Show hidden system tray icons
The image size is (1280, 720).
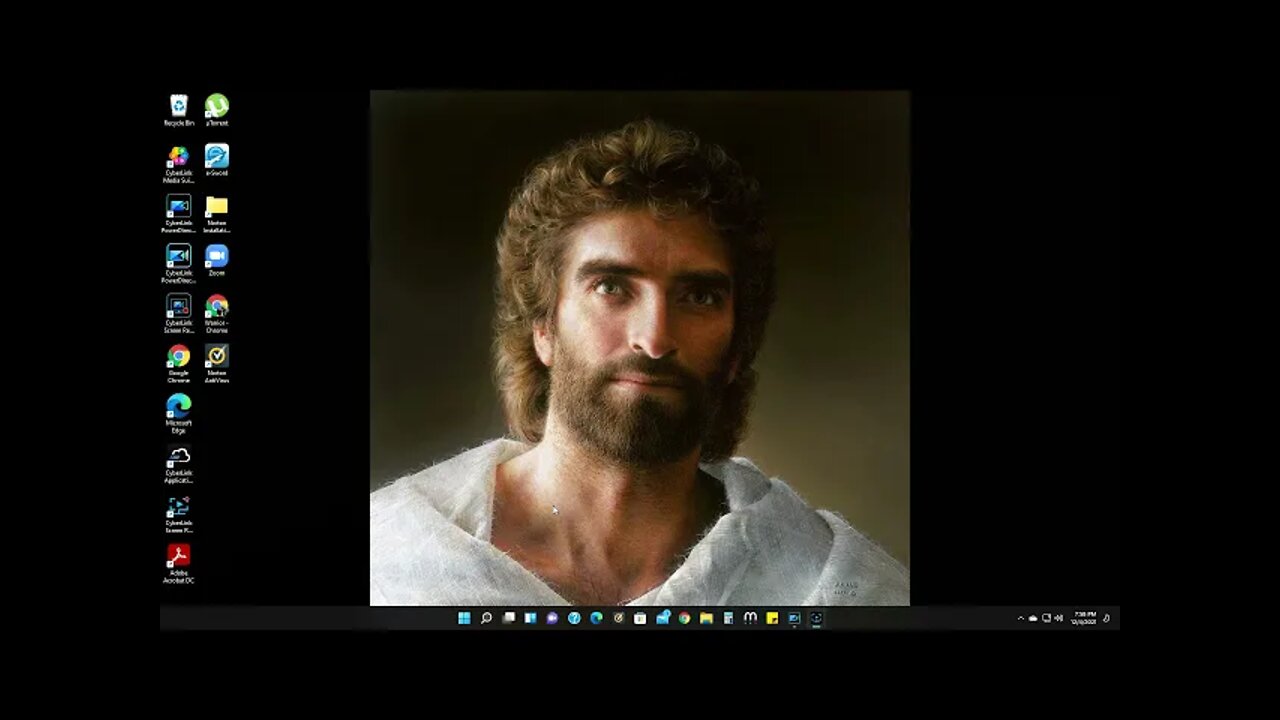coord(1021,618)
